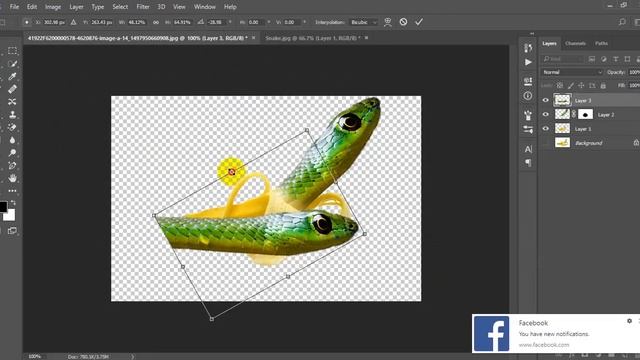Open the Window menu
The width and height of the screenshot is (640, 360).
[x=204, y=7]
